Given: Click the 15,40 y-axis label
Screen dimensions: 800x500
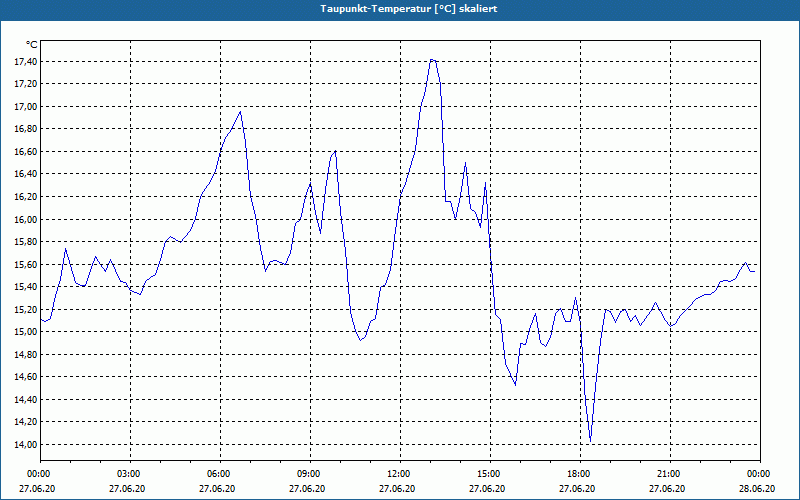Looking at the screenshot, I should (26, 287).
